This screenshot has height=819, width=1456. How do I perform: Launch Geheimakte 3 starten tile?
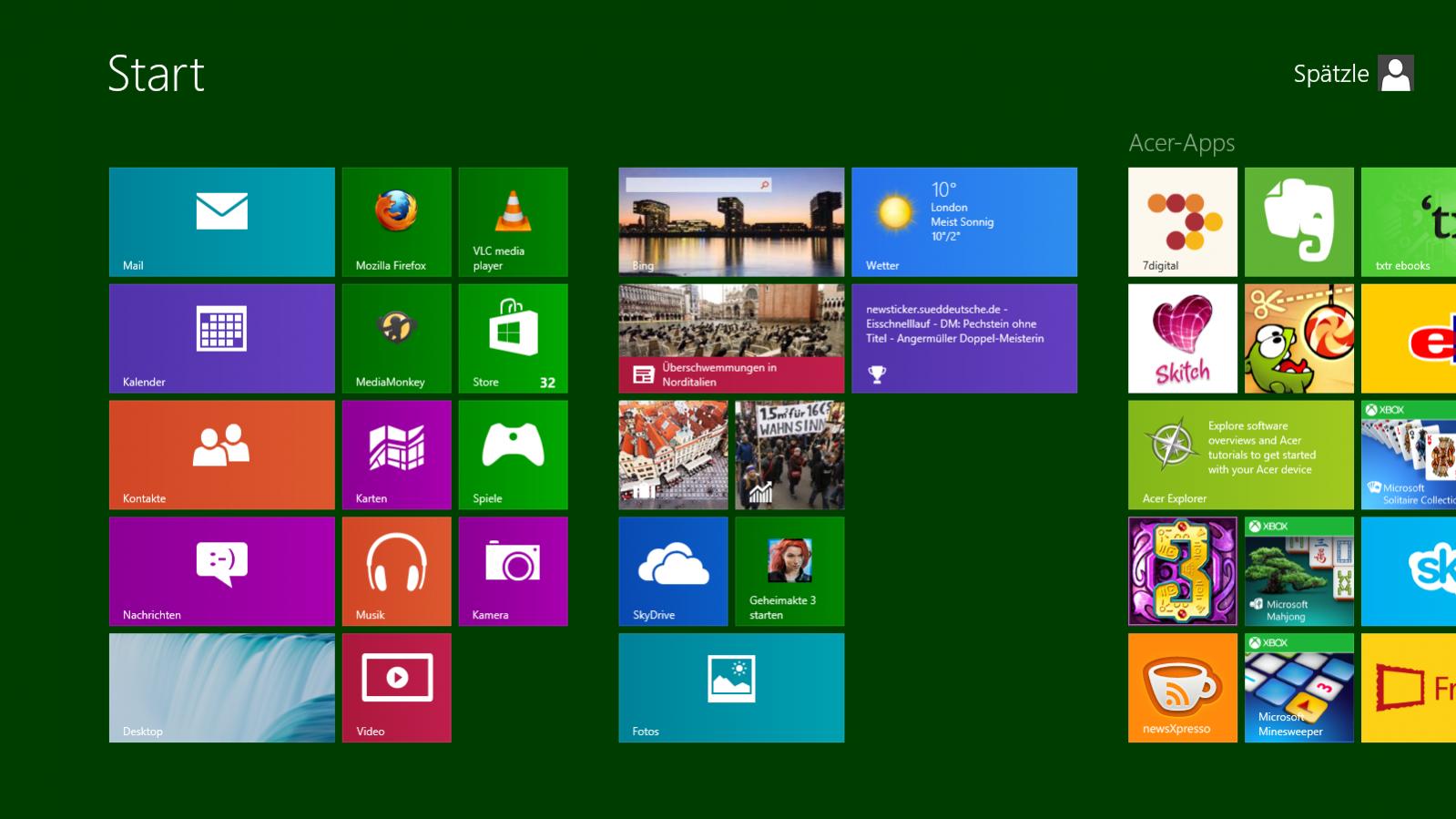tap(789, 571)
